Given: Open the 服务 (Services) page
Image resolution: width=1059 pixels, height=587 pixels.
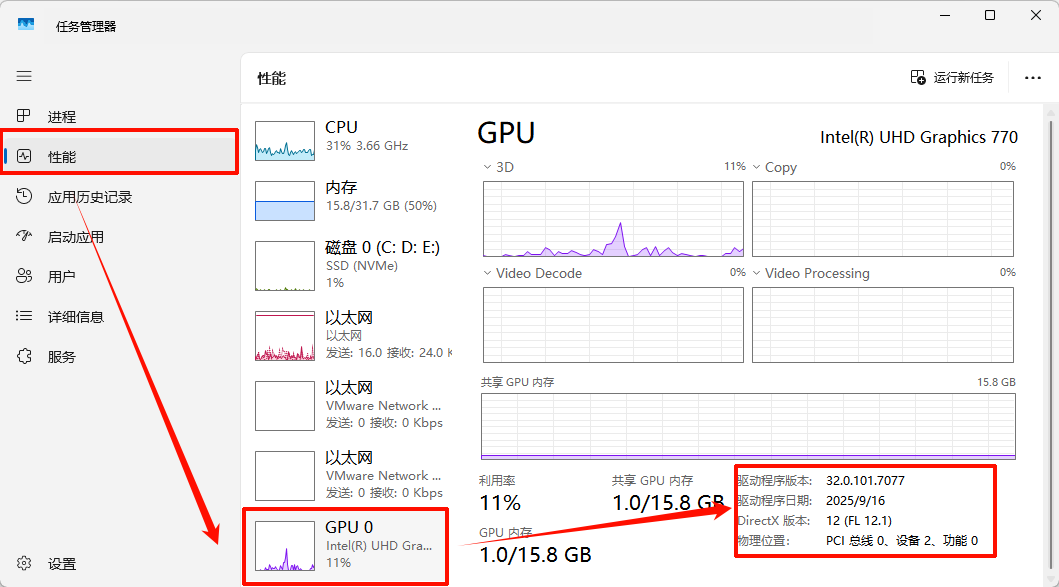Looking at the screenshot, I should click(x=61, y=357).
